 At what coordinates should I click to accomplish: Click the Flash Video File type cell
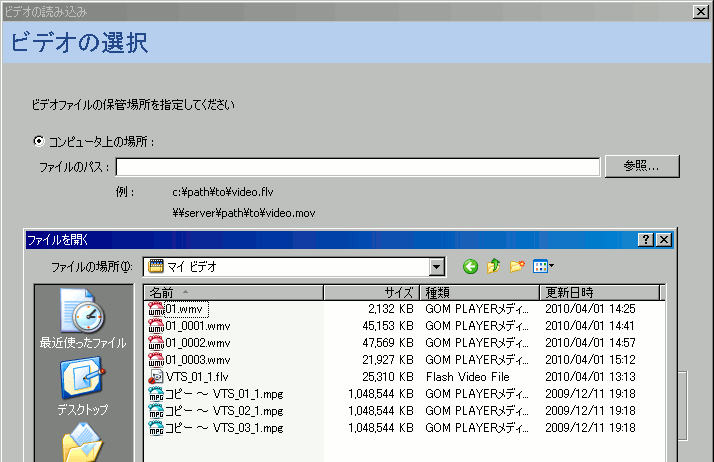tap(468, 377)
